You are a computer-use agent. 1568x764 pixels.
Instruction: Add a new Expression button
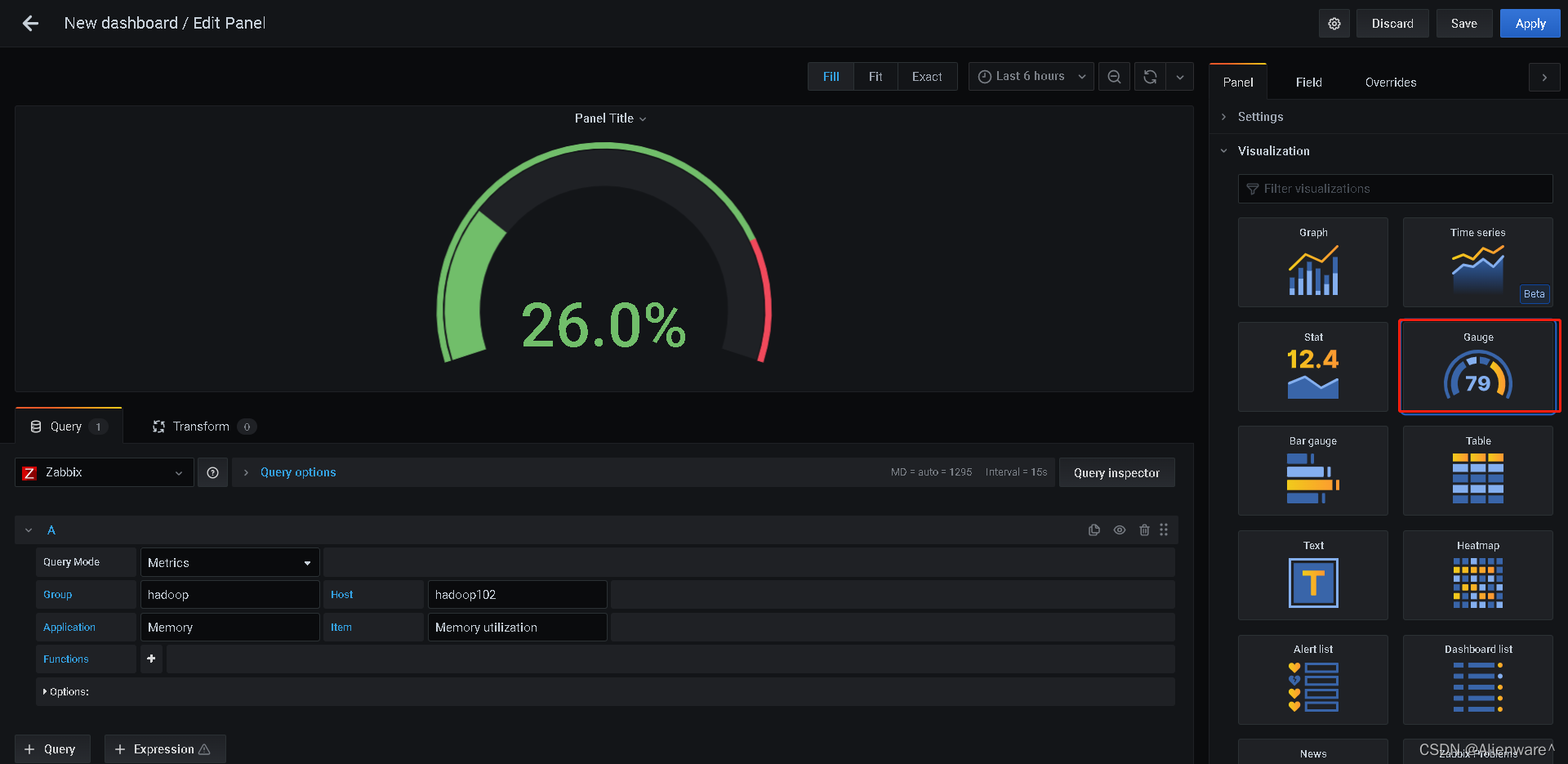pyautogui.click(x=165, y=749)
